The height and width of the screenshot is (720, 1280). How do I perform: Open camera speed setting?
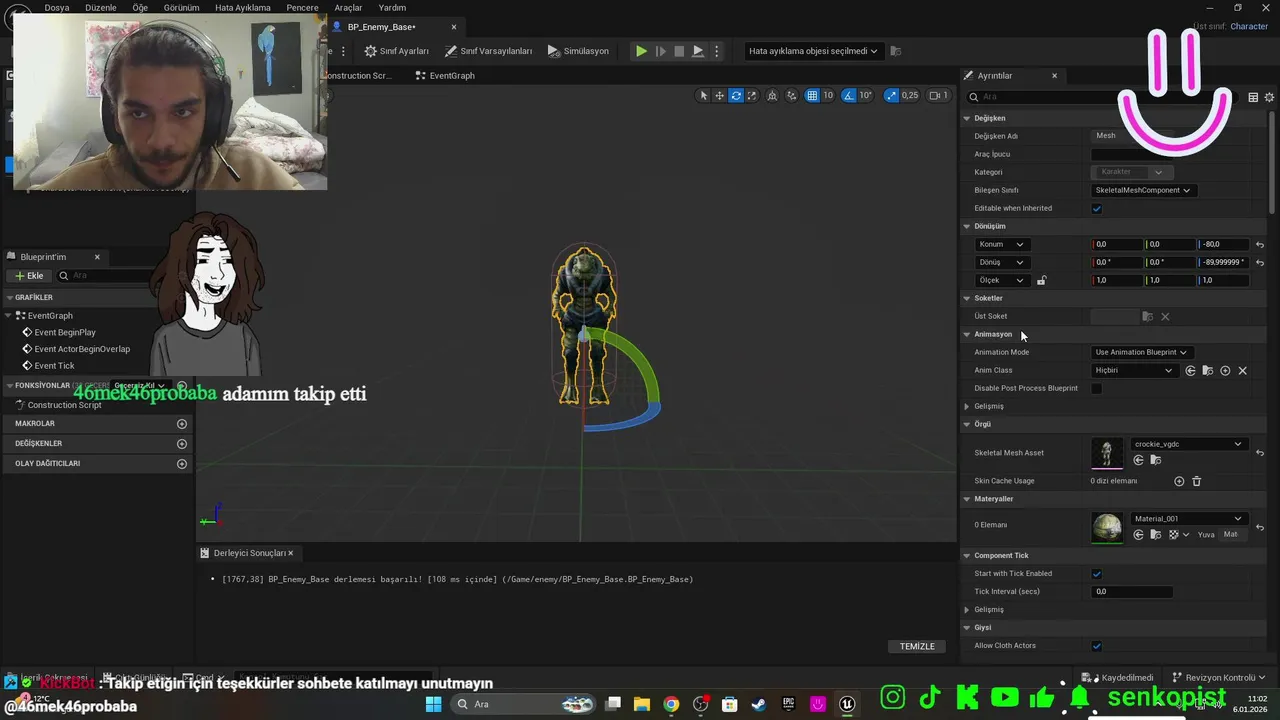938,96
